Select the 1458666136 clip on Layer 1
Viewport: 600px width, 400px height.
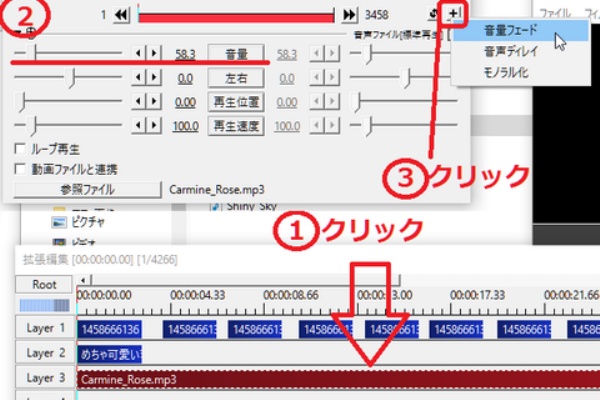click(110, 329)
